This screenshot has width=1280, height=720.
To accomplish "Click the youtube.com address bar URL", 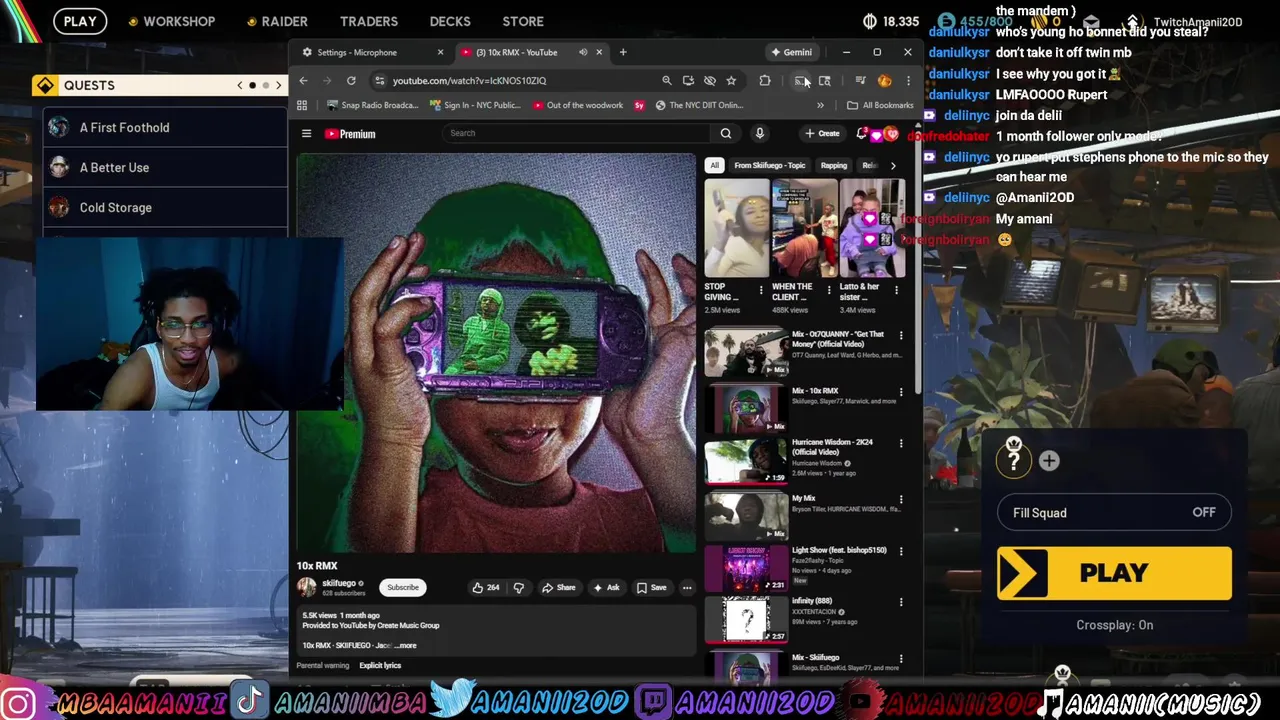I will coord(469,81).
